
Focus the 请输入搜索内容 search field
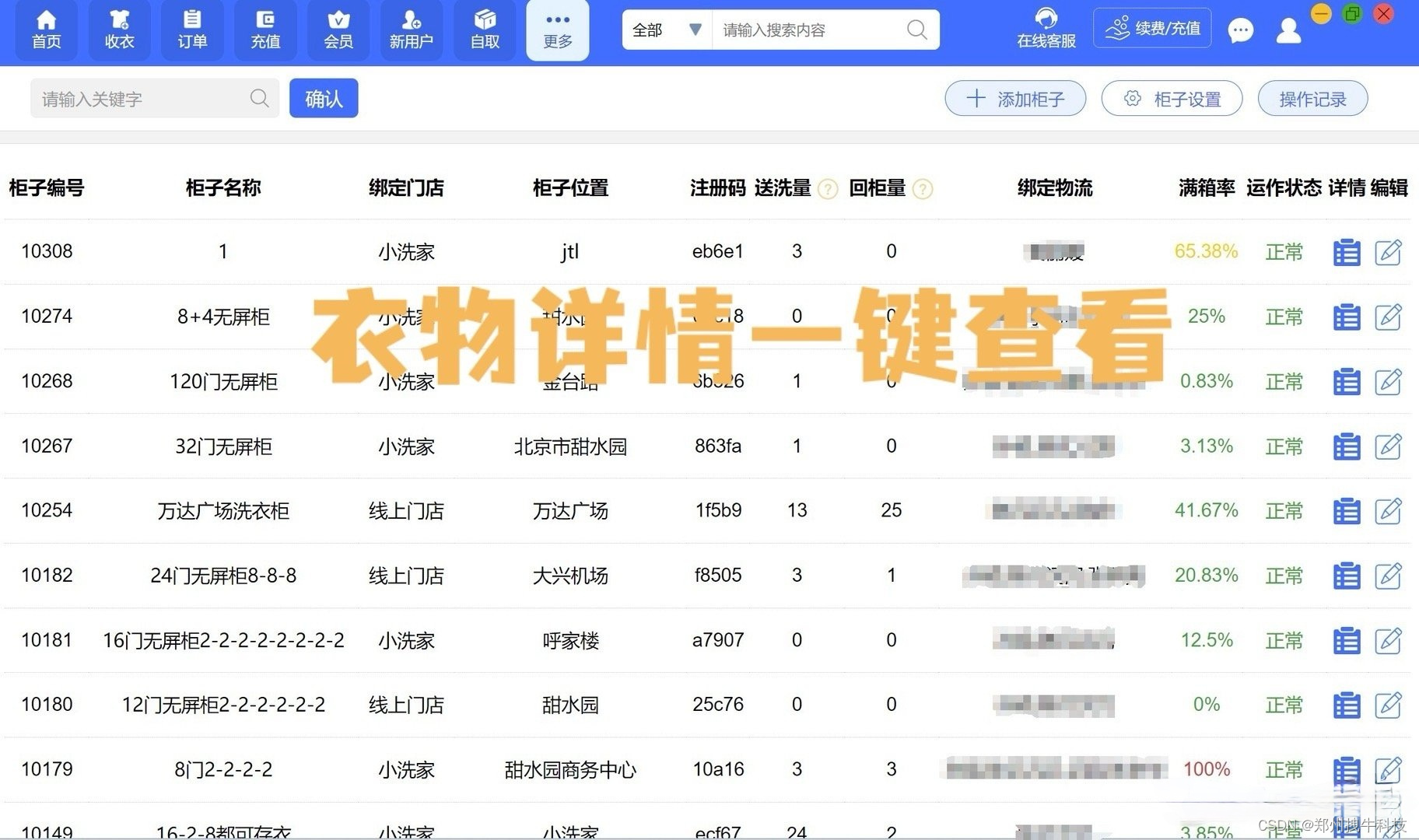809,30
